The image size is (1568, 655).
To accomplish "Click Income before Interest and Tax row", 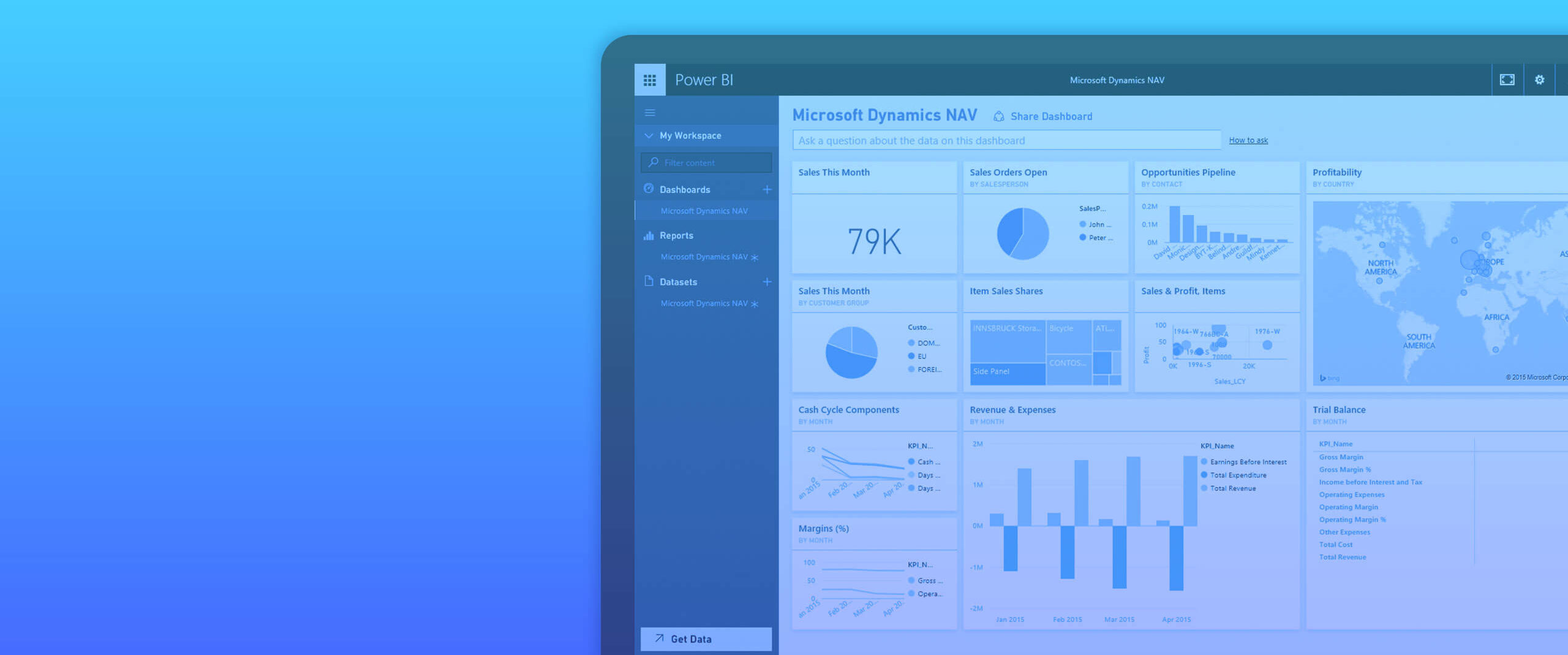I will [x=1371, y=482].
